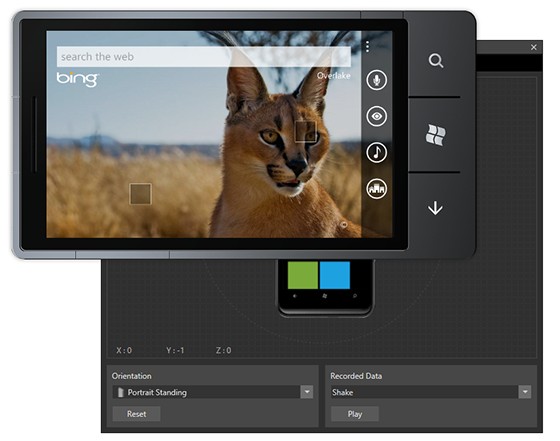560x441 pixels.
Task: Open the three-dot more options menu
Action: tap(367, 47)
